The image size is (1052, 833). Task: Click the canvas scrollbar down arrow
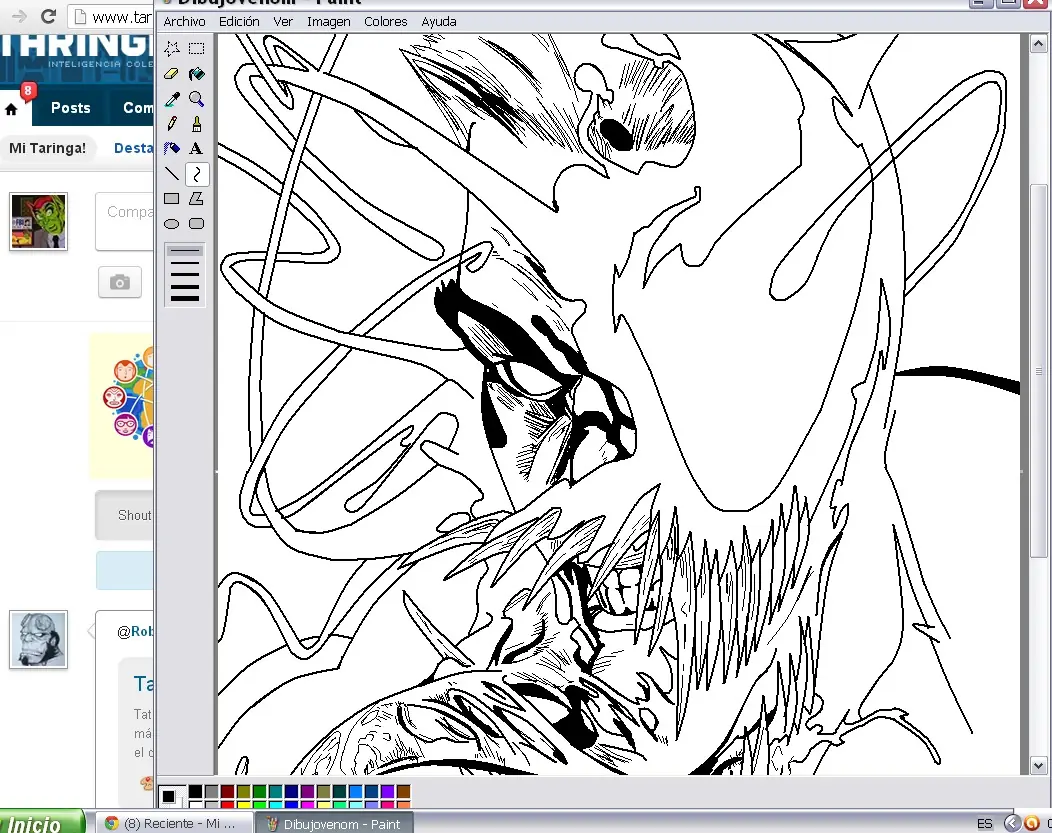coord(1038,765)
